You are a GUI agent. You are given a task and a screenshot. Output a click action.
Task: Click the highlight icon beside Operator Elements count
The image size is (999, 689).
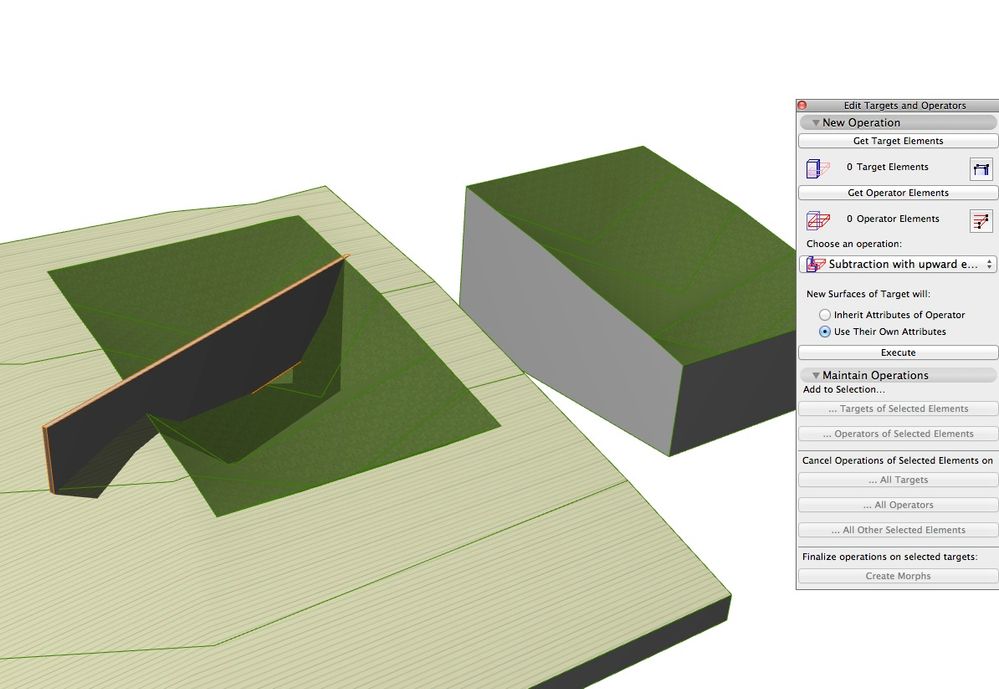click(982, 220)
